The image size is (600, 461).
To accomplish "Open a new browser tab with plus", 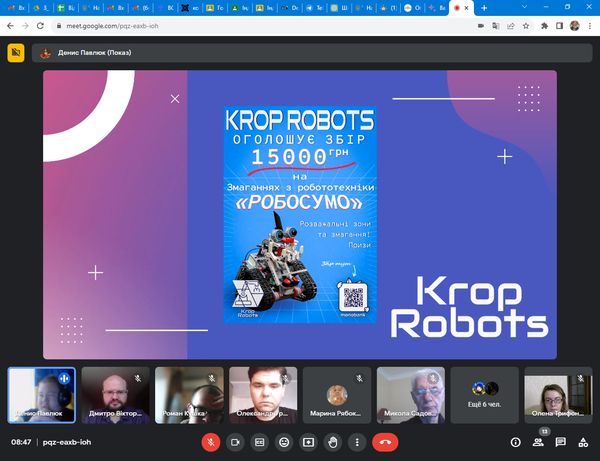I will (x=484, y=8).
